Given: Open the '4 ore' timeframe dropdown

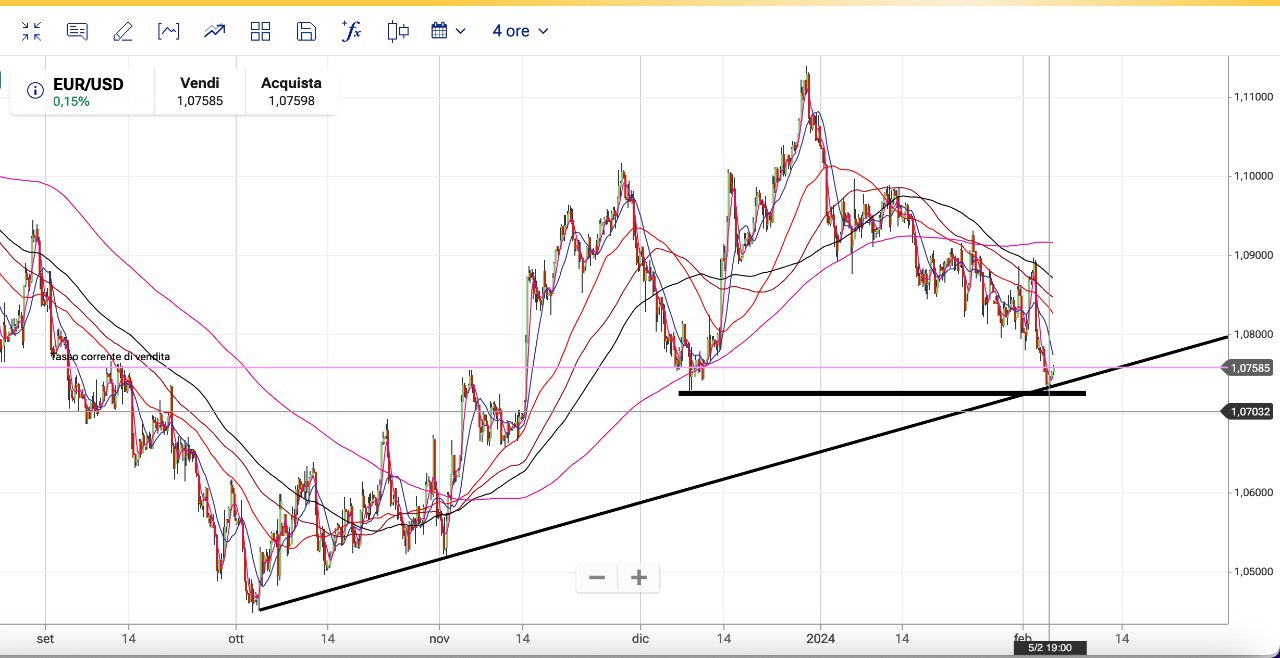Looking at the screenshot, I should coord(520,31).
